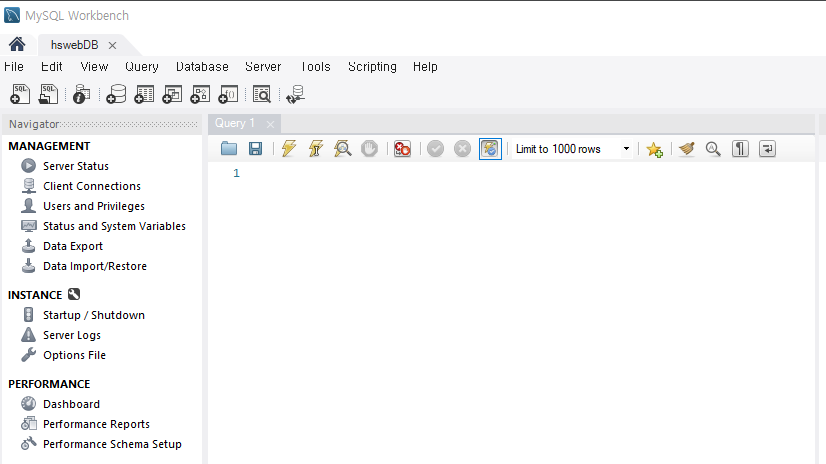Open Server Logs
The image size is (826, 464).
coord(72,335)
